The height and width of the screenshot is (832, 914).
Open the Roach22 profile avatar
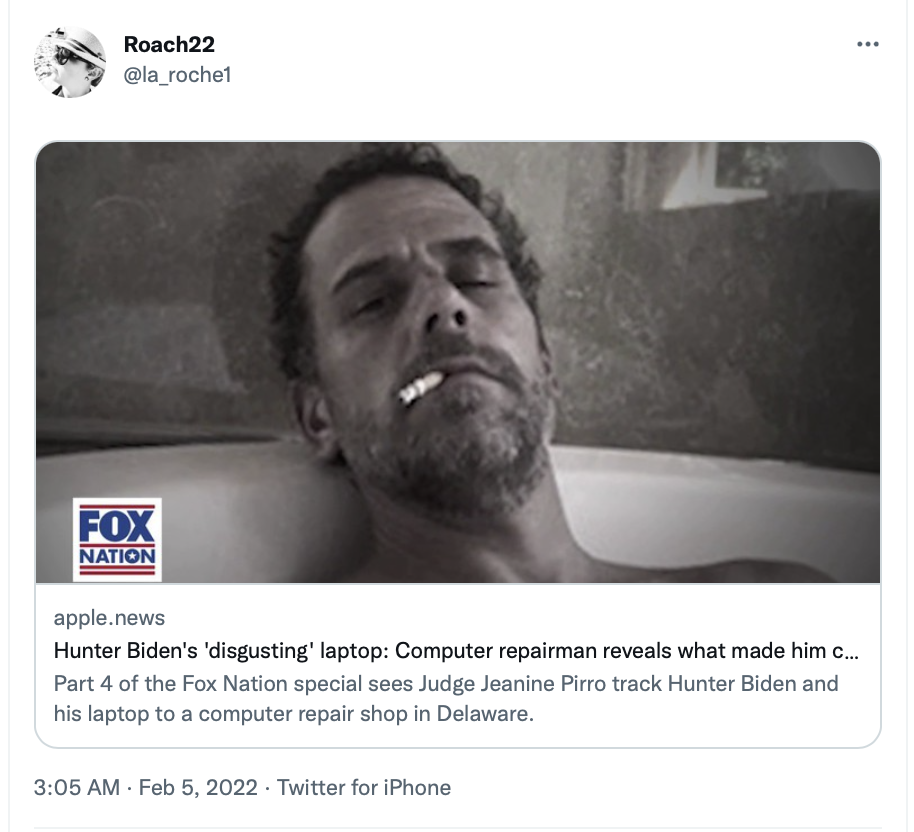70,62
